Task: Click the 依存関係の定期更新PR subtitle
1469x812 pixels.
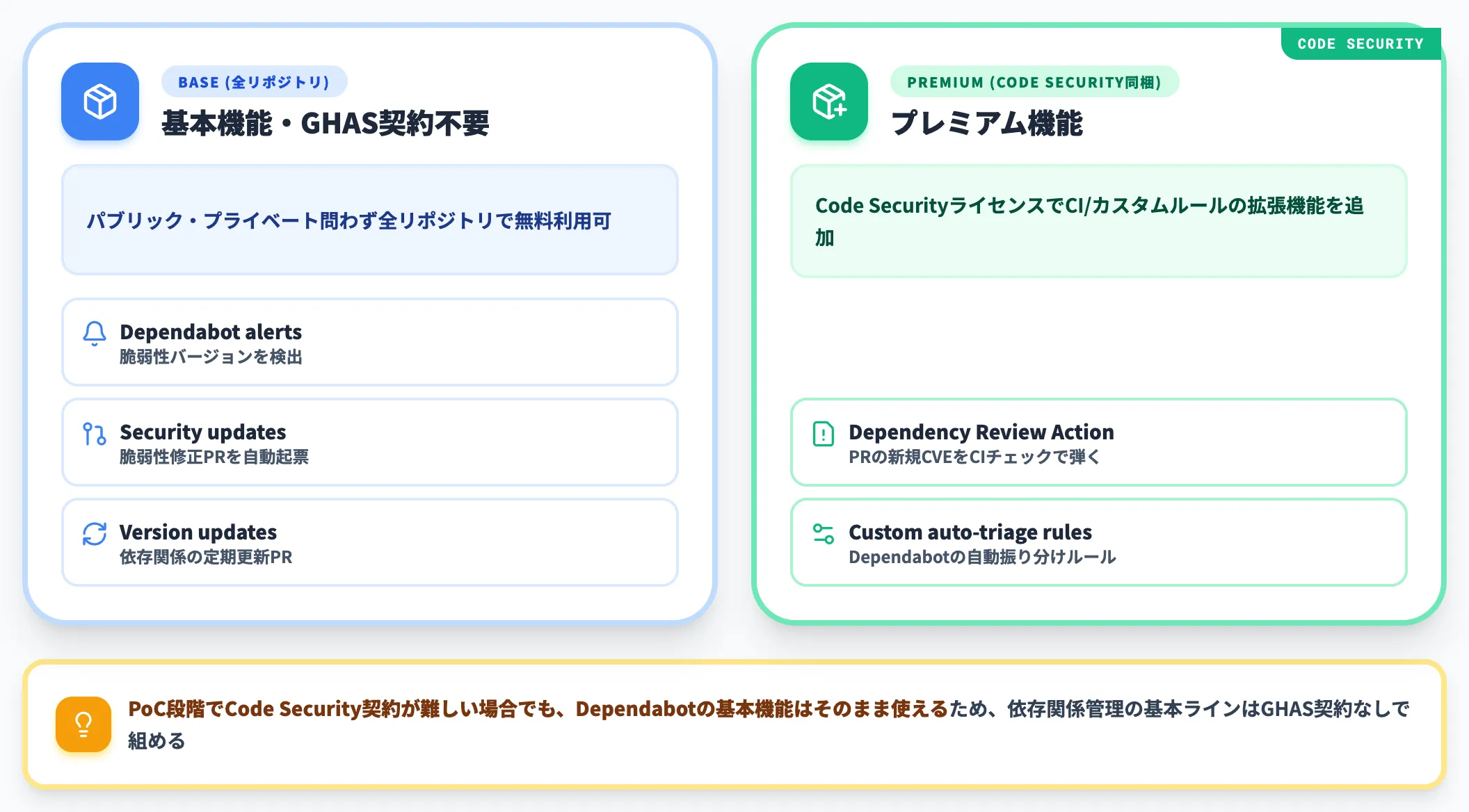Action: (x=206, y=557)
